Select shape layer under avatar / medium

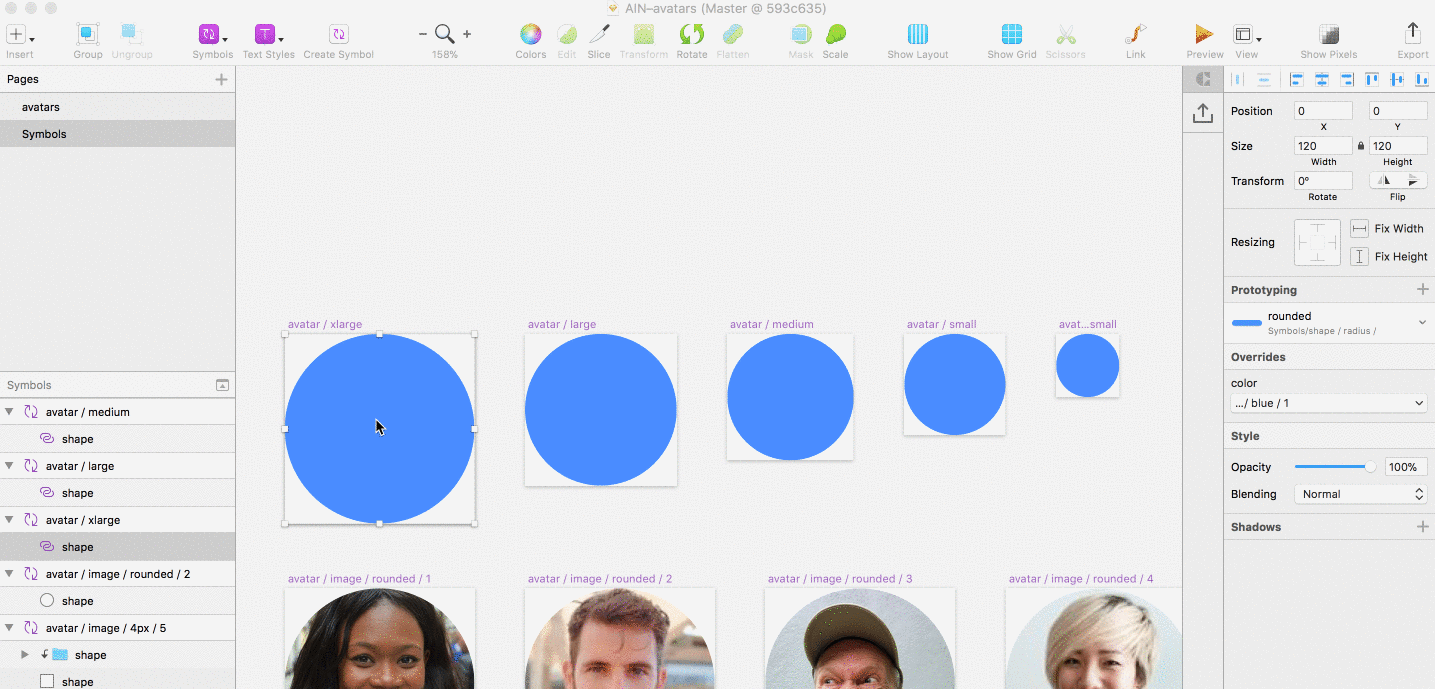118,439
